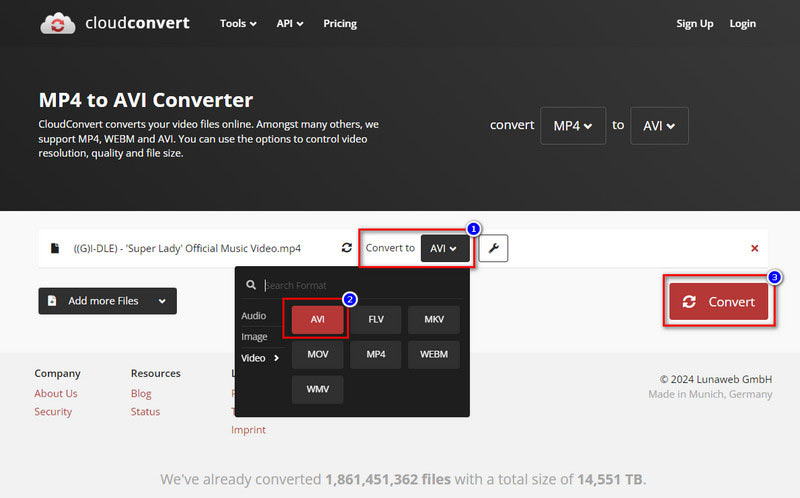Focus the Search Format field

click(x=362, y=285)
